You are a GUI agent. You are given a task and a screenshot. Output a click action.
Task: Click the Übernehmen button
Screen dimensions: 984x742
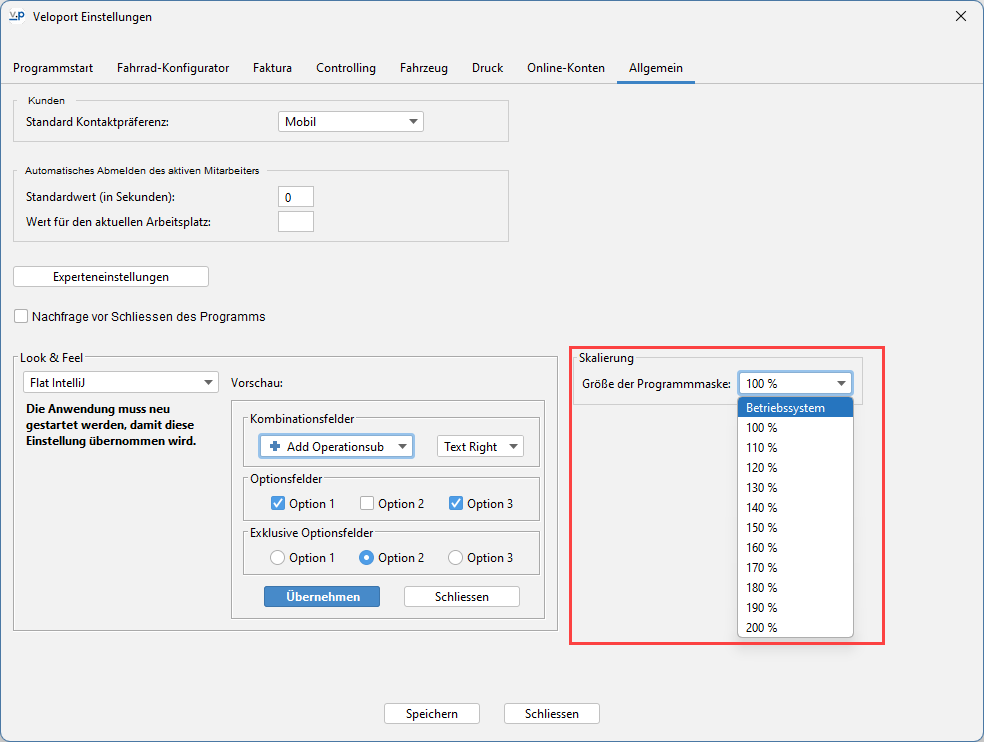[322, 596]
